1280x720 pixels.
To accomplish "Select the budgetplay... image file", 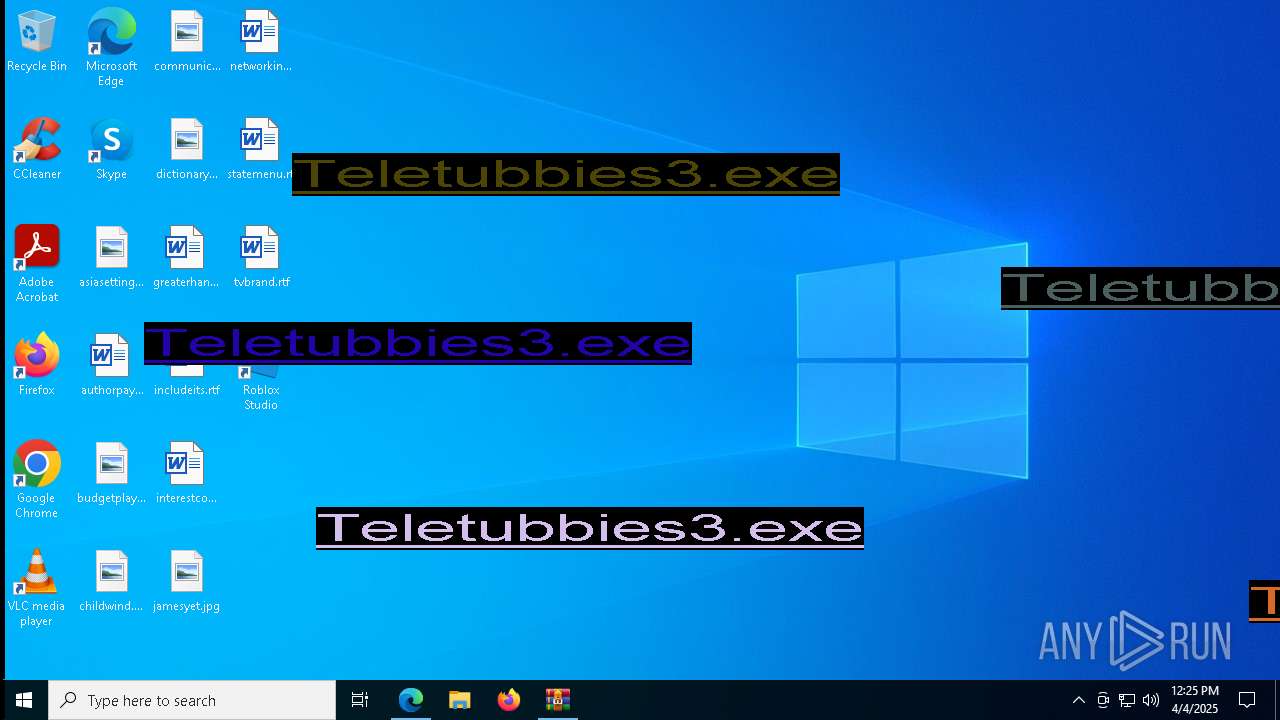I will coord(111,474).
